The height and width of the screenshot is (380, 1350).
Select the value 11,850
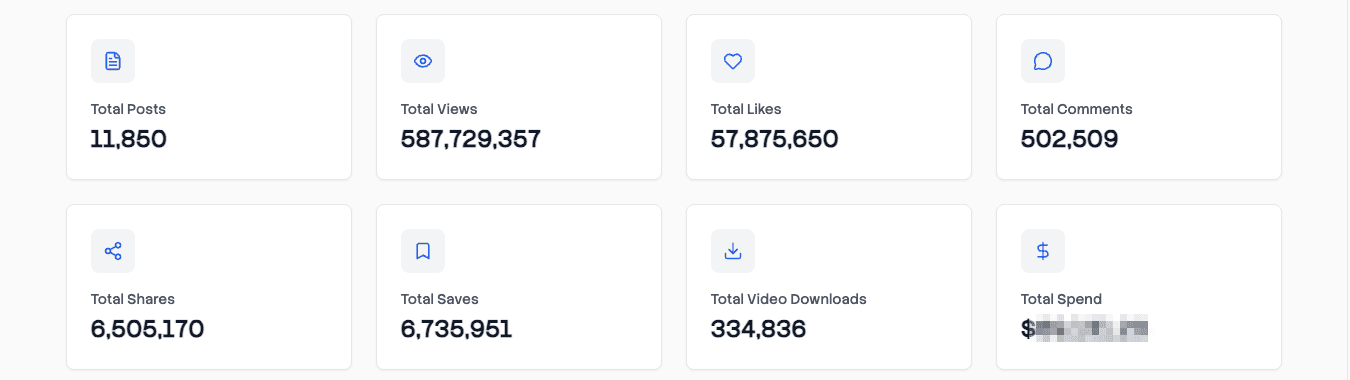tap(129, 139)
